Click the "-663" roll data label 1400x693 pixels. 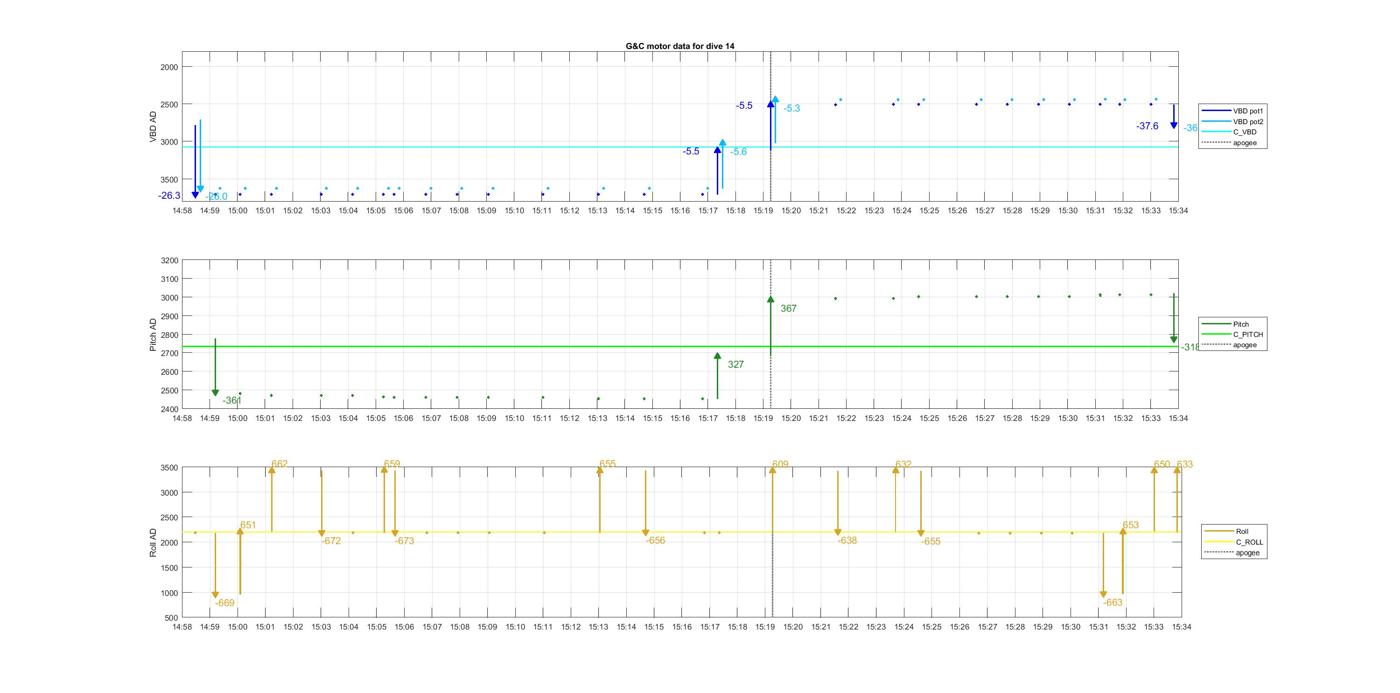click(x=1113, y=603)
